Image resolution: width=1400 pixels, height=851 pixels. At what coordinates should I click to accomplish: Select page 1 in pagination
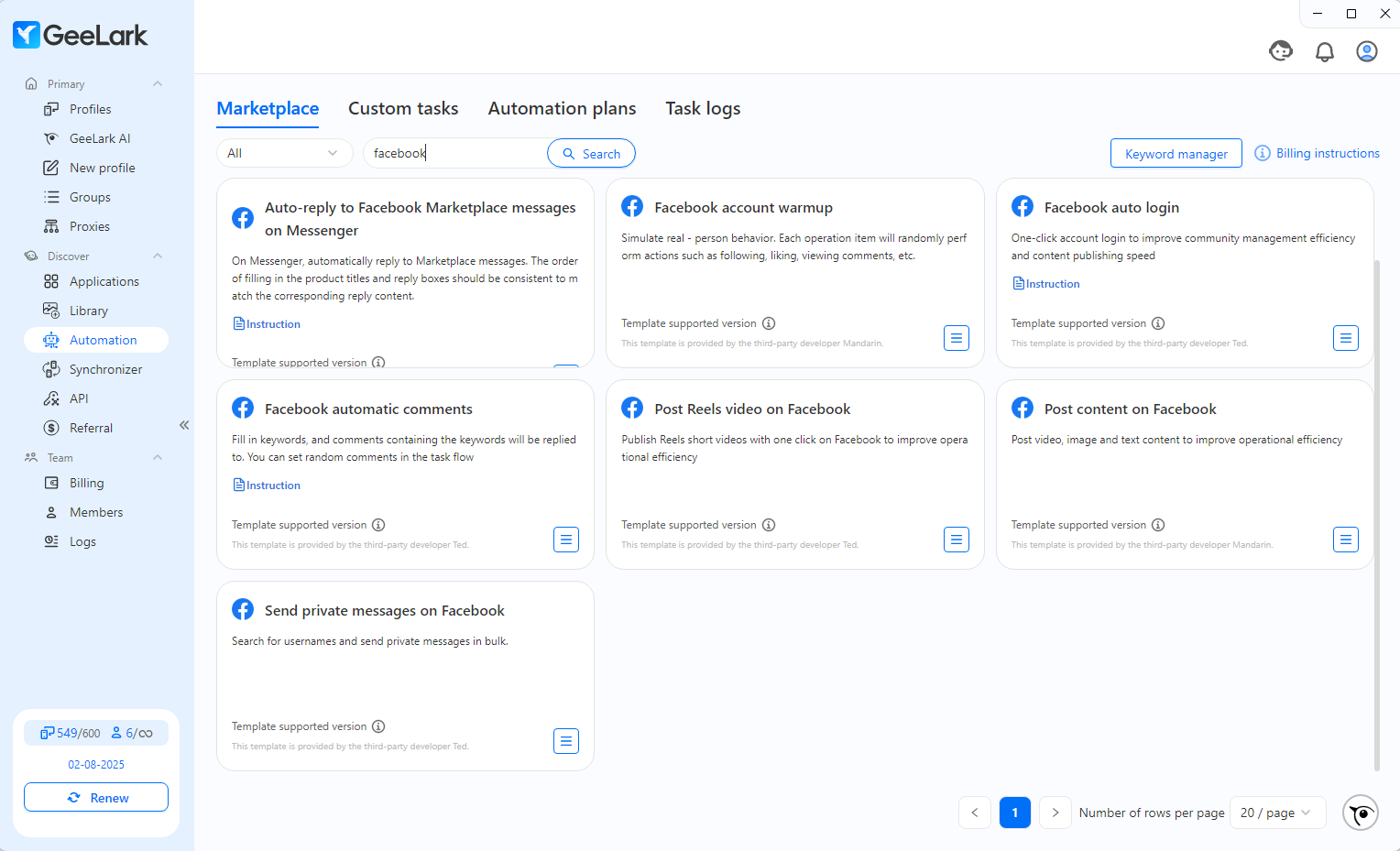coord(1015,813)
